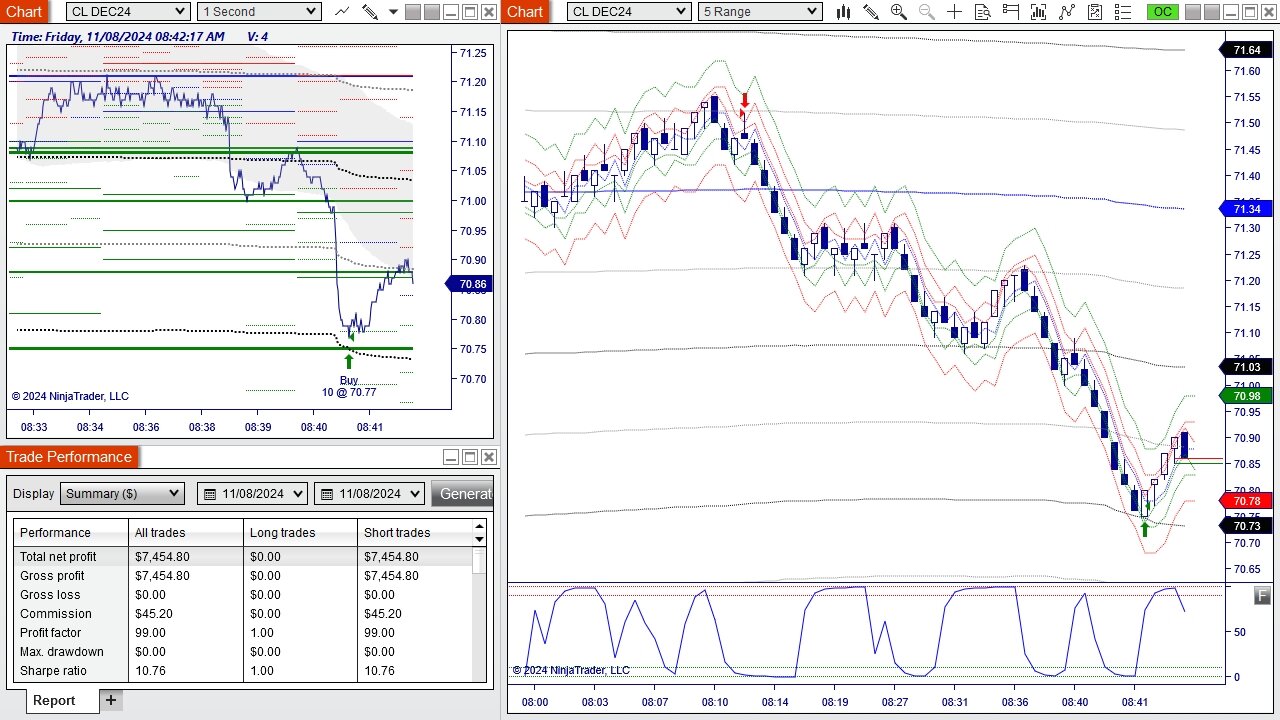Click the red sell arrow on right chart
Image resolution: width=1280 pixels, height=720 pixels.
click(745, 101)
